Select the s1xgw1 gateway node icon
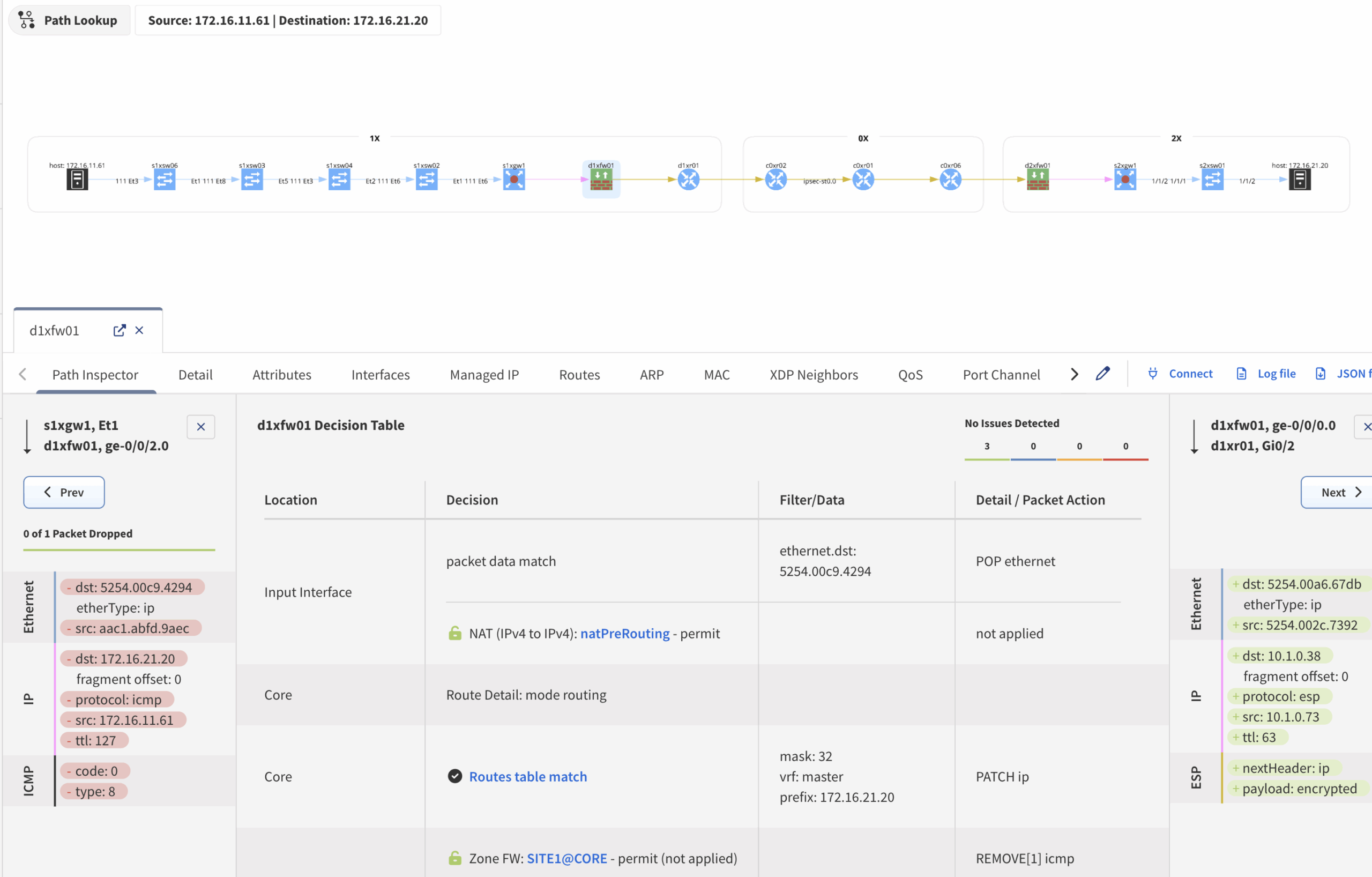 513,180
